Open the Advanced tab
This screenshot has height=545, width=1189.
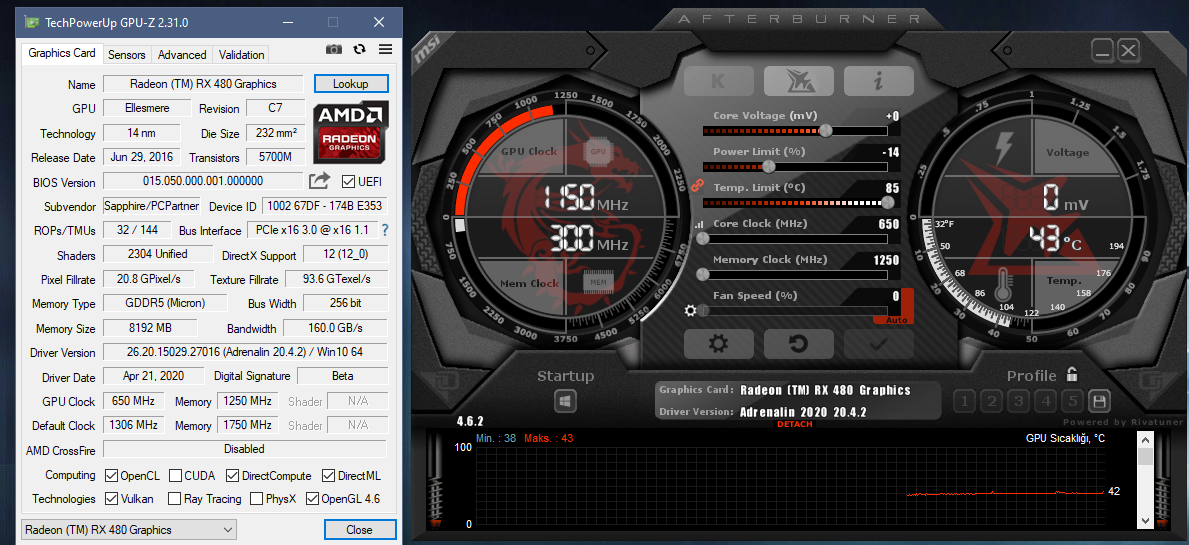pyautogui.click(x=182, y=55)
